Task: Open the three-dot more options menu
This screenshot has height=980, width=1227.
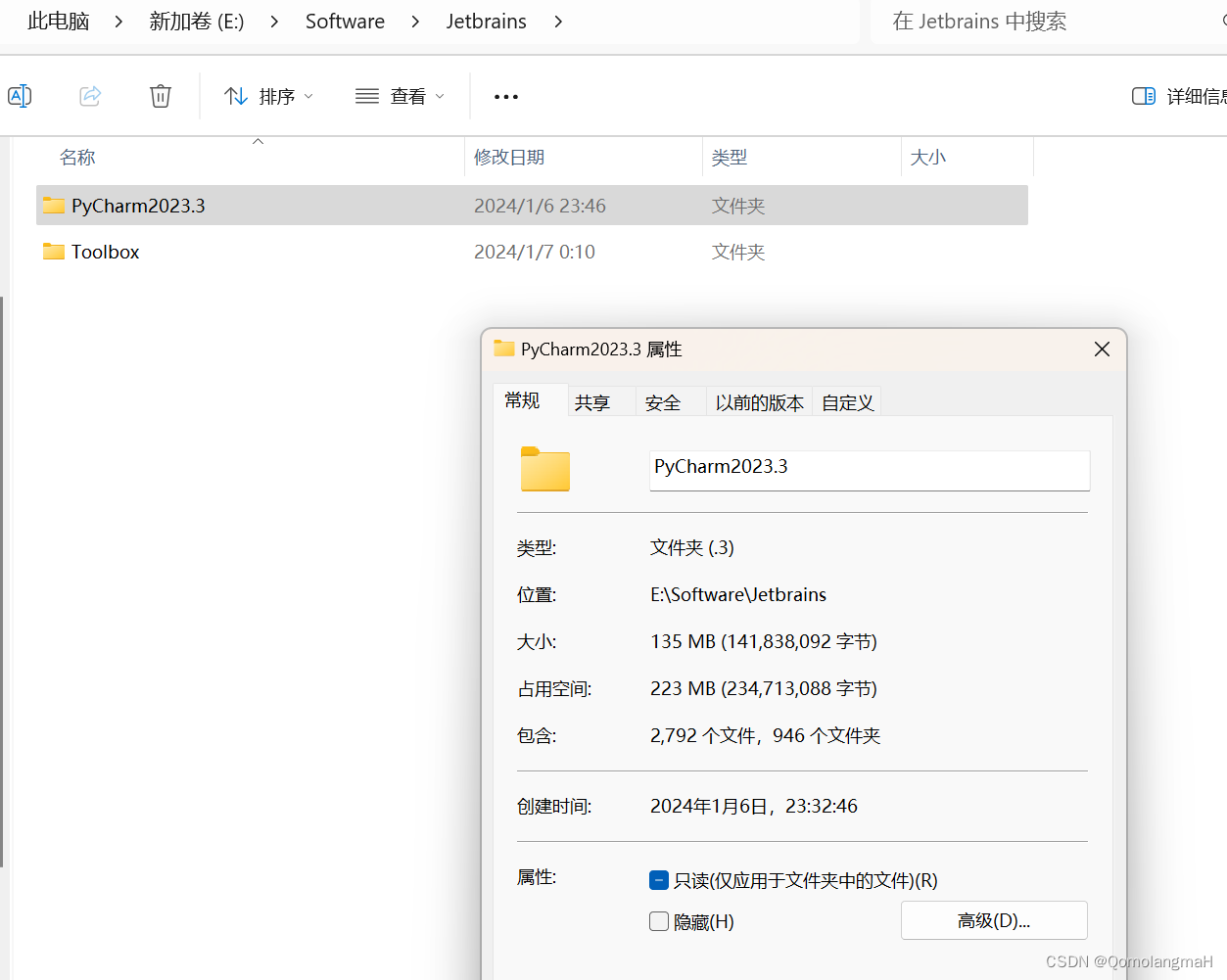Action: [x=506, y=96]
